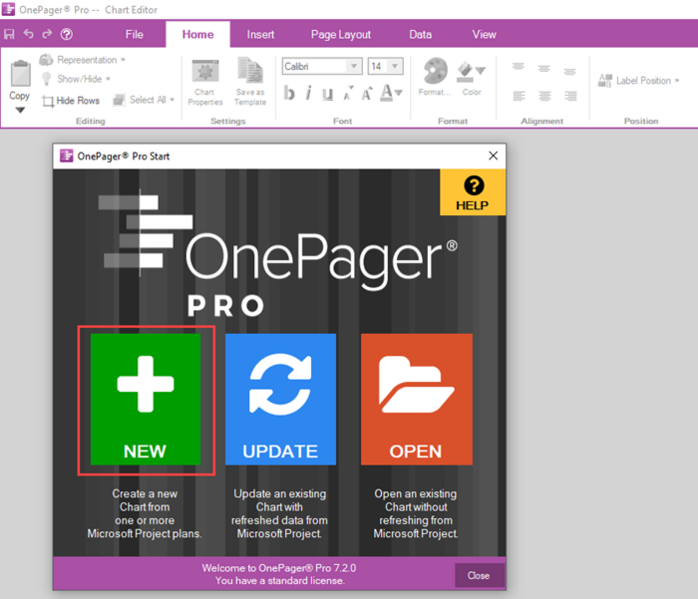Image resolution: width=698 pixels, height=599 pixels.
Task: Click the blue UPDATE tile
Action: (x=280, y=399)
